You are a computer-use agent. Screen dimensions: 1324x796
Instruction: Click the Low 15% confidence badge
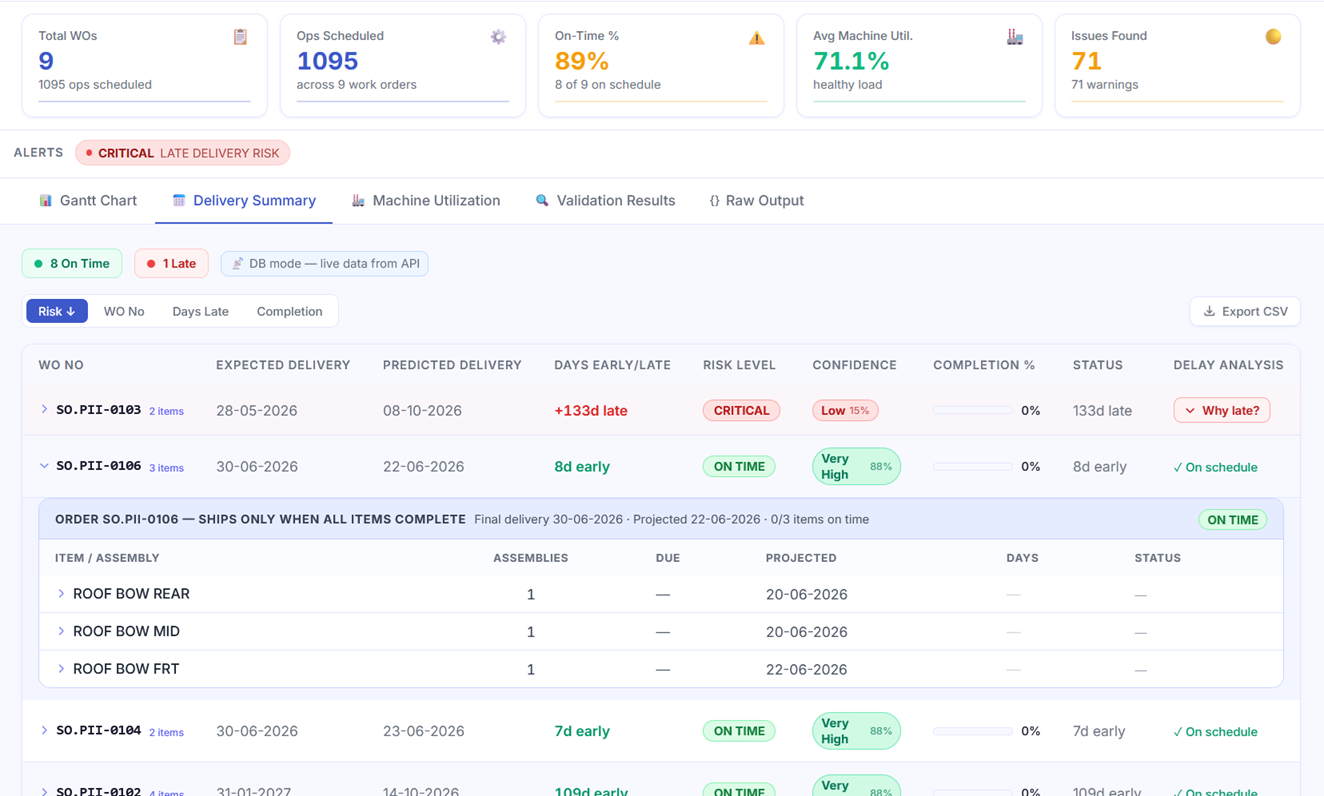click(x=845, y=410)
